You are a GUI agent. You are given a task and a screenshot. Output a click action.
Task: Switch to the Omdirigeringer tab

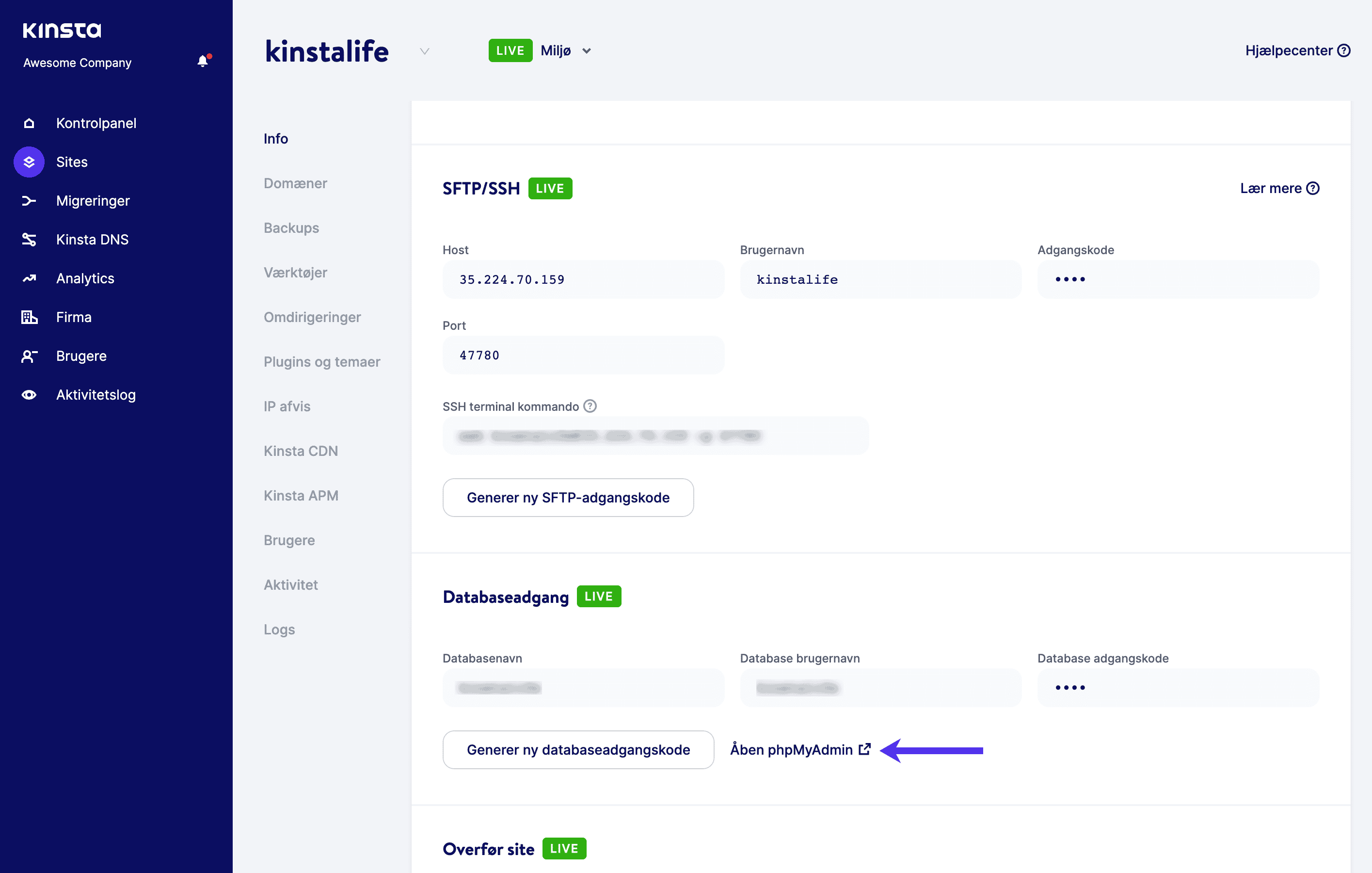312,317
